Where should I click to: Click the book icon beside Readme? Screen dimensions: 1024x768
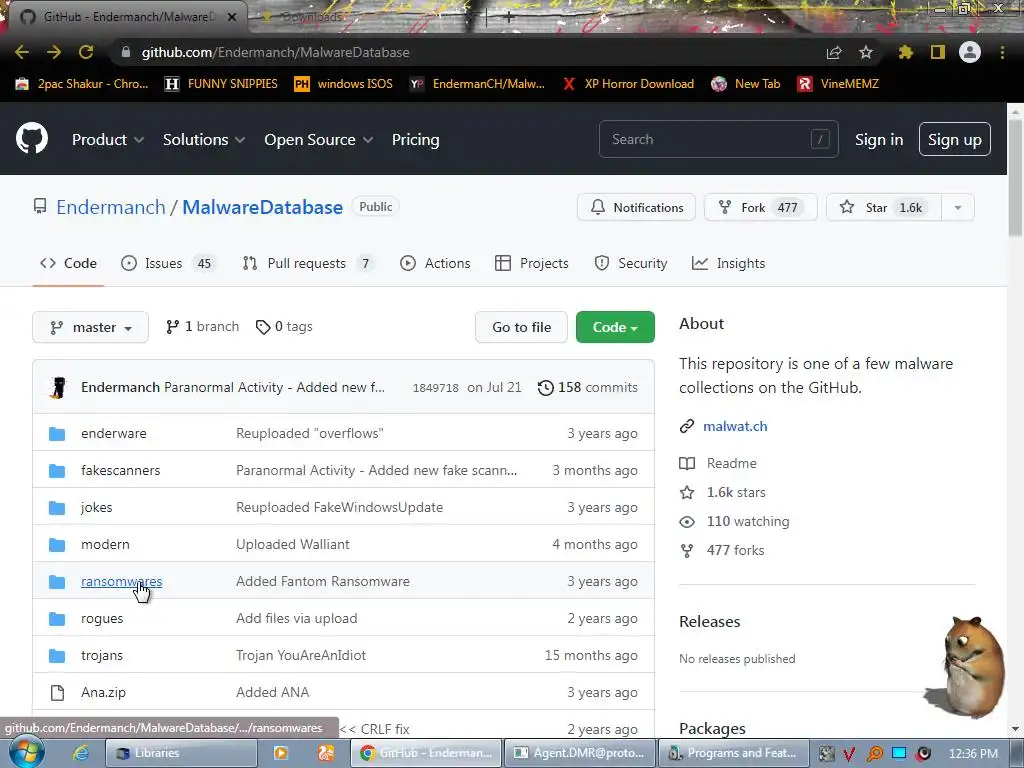point(687,464)
